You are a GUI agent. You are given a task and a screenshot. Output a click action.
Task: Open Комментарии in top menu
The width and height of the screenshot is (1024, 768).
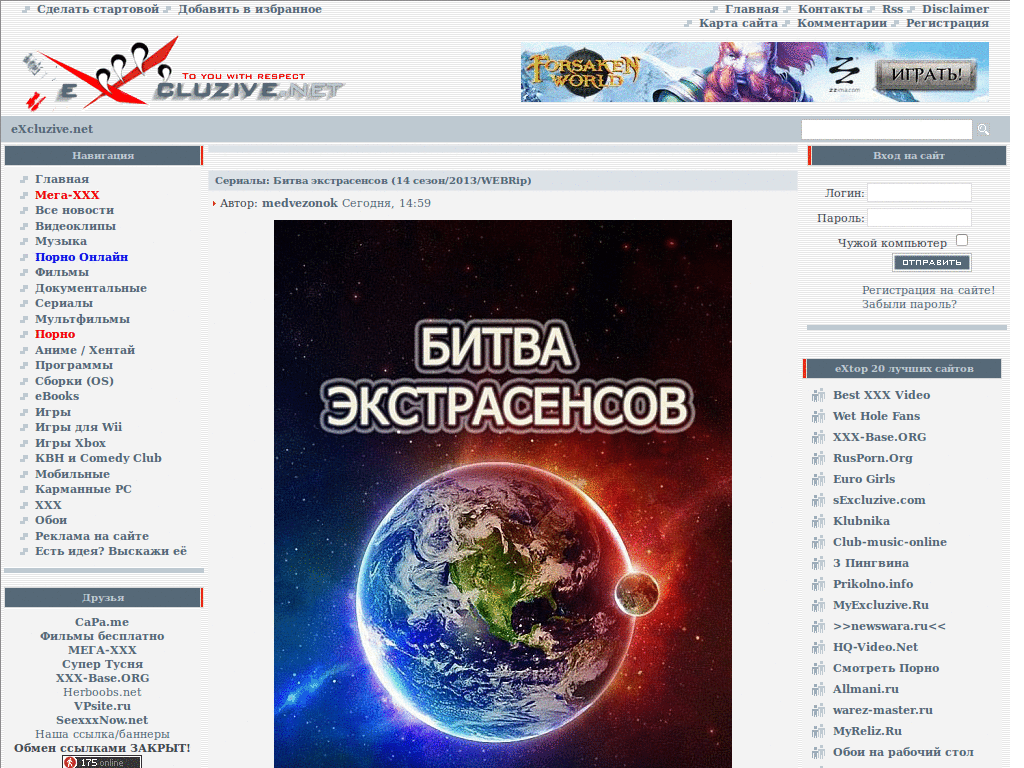coord(842,24)
